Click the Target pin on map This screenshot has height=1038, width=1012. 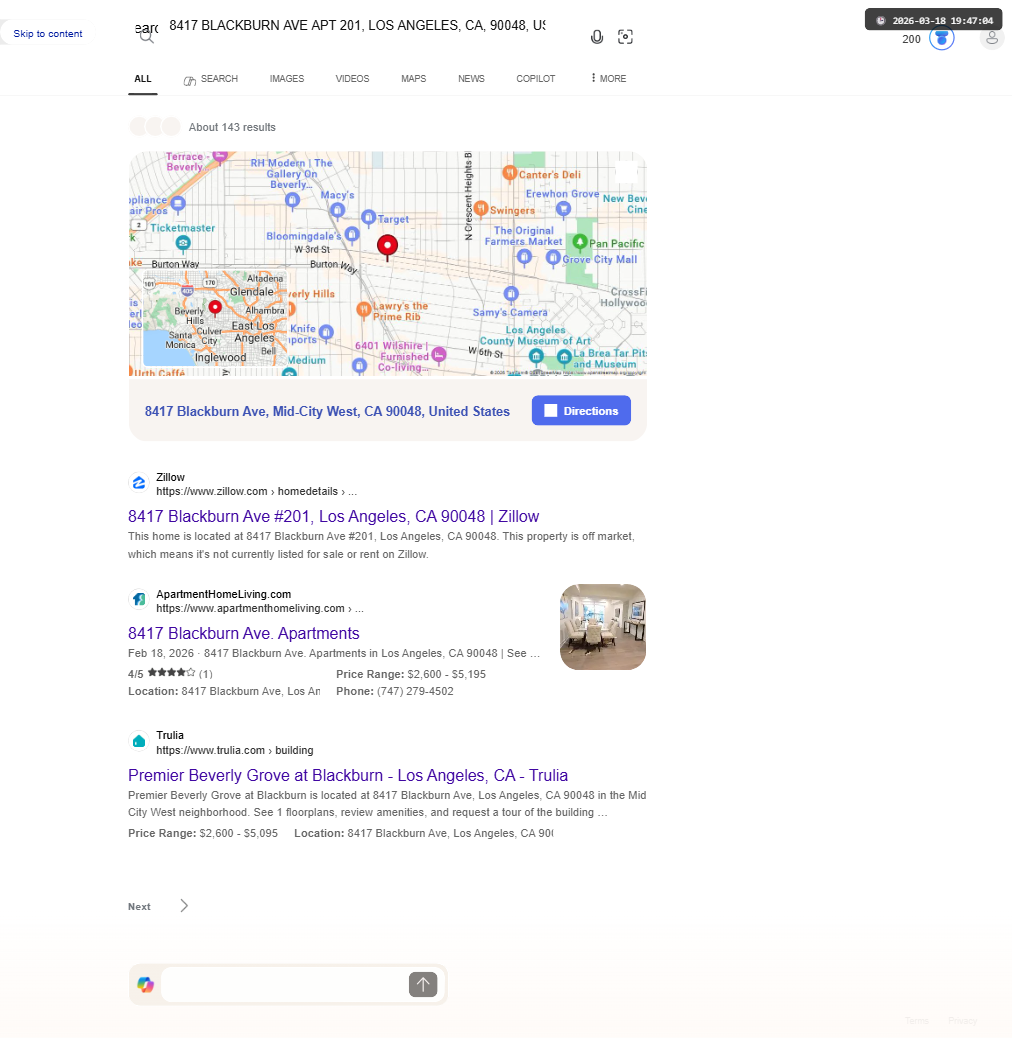click(x=369, y=218)
